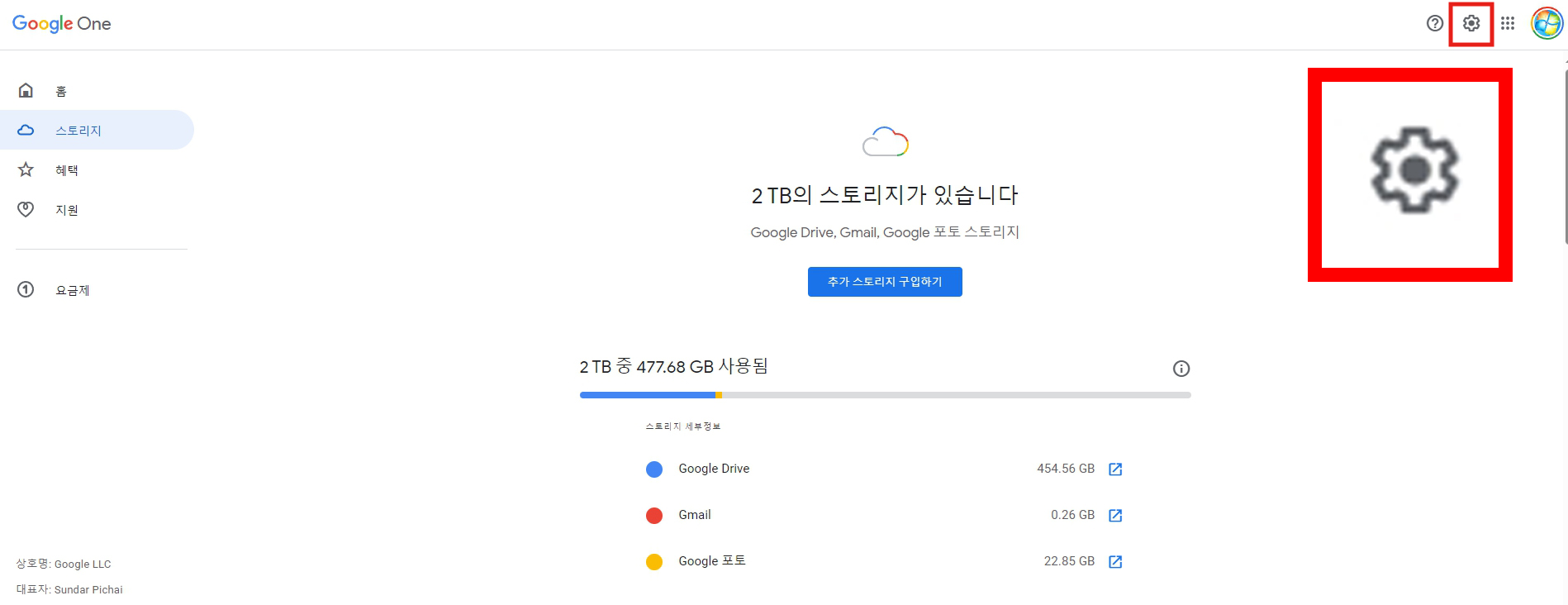Click the yellow Google 포토 color dot

click(x=654, y=562)
